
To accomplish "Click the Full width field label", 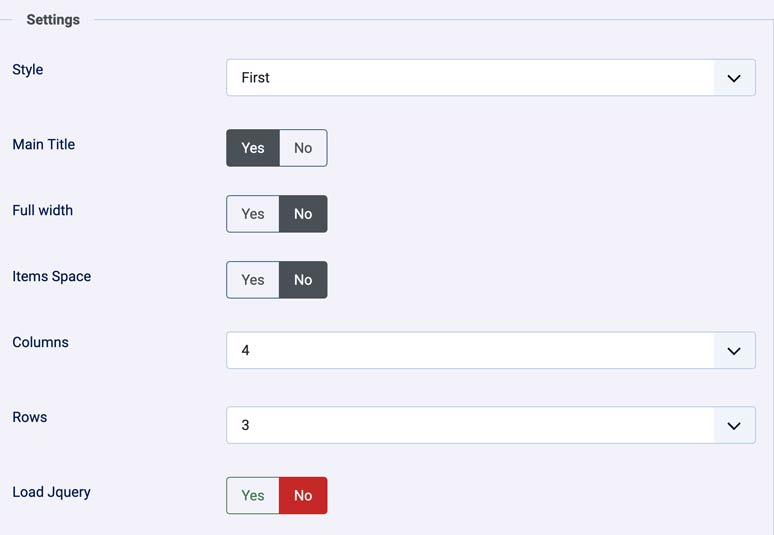I will coord(43,210).
